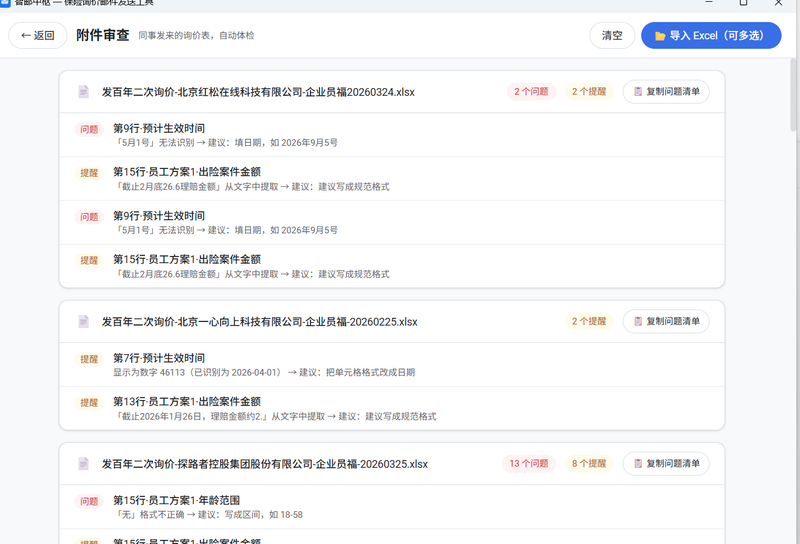The width and height of the screenshot is (800, 544).
Task: Click file icon of 北京一心向上科技 xlsx
Action: [x=84, y=322]
